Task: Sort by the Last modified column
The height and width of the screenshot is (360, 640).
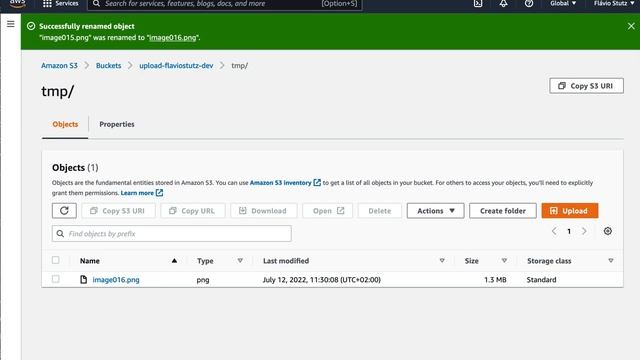Action: (x=442, y=260)
